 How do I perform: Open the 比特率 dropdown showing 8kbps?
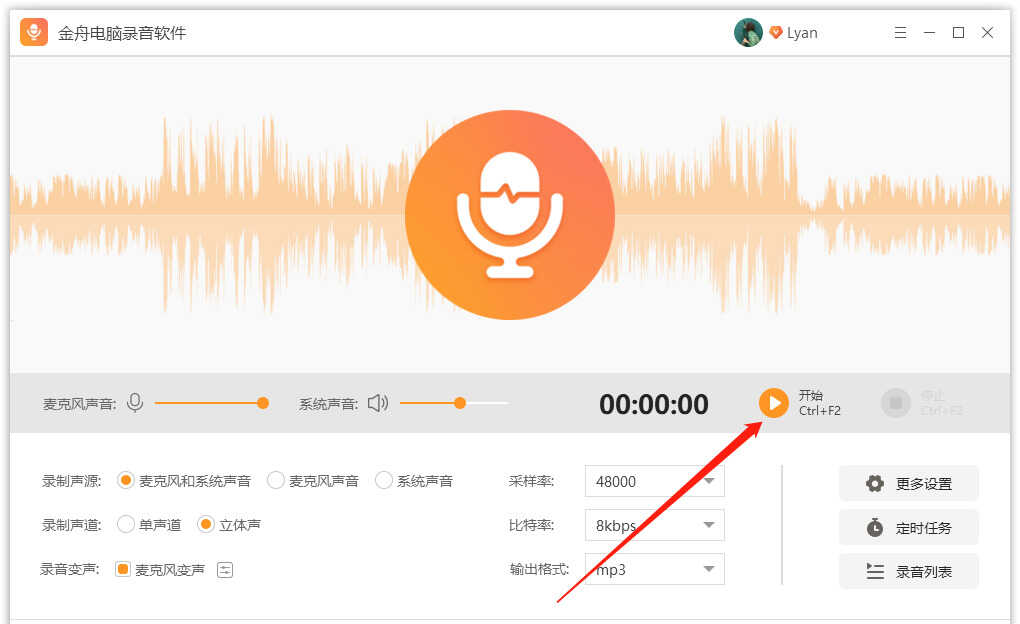click(654, 525)
